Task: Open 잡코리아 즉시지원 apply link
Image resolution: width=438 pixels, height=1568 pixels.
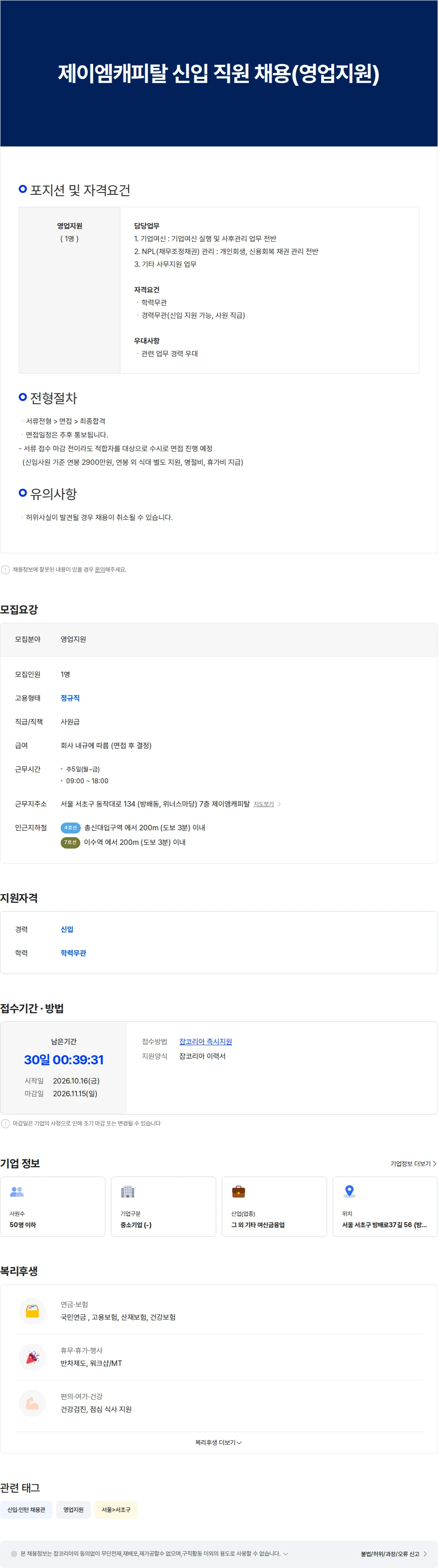Action: click(206, 1042)
